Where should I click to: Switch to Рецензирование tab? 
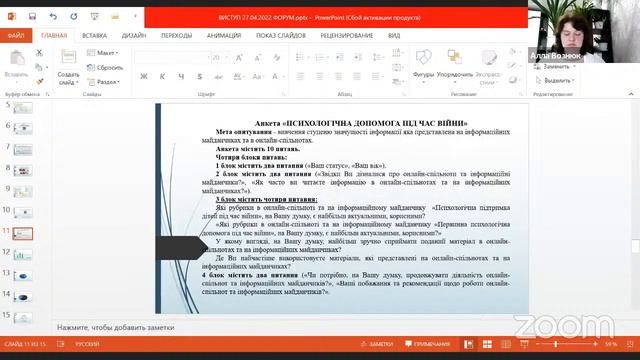(x=347, y=36)
